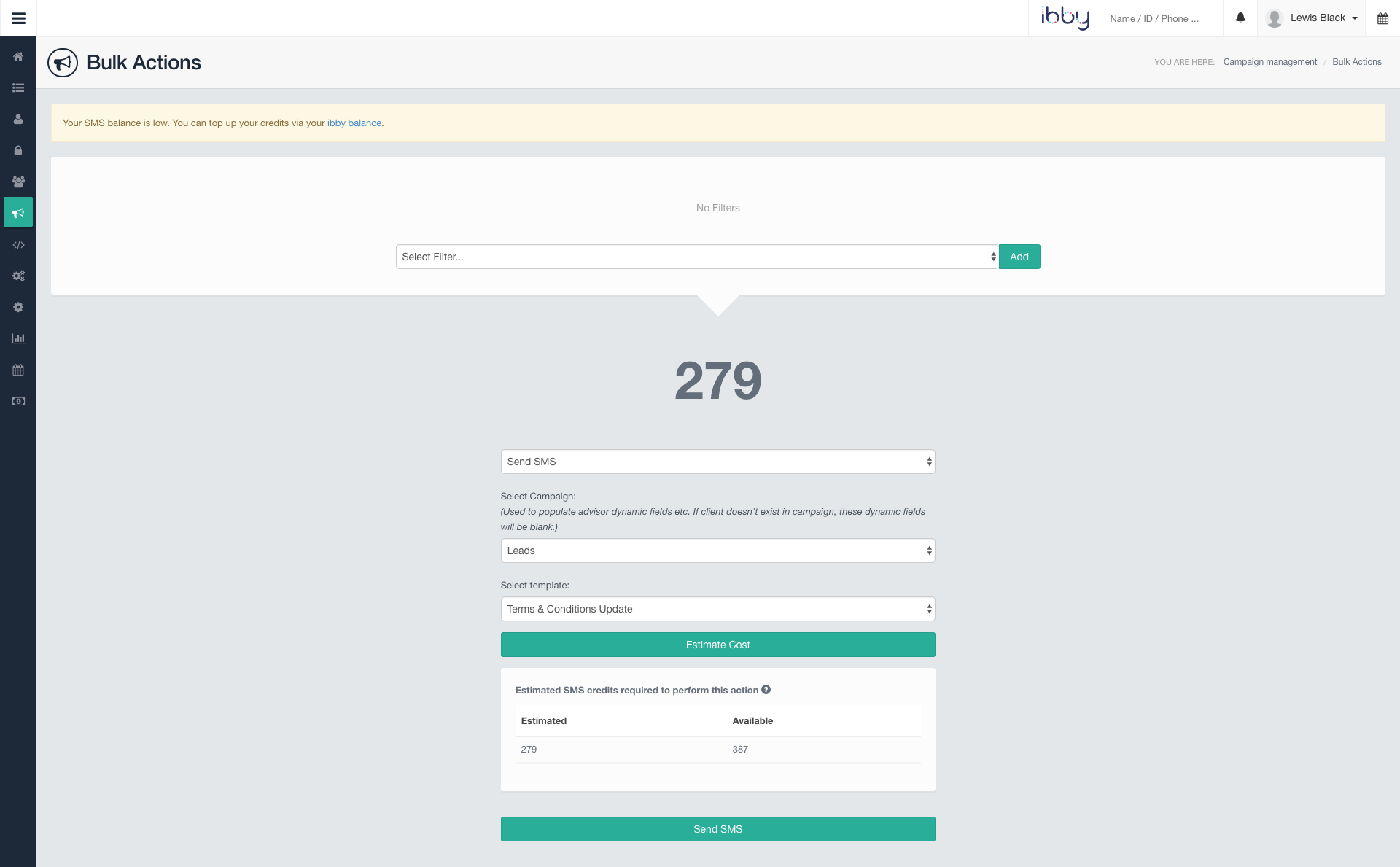Open the megaphone campaign sidebar icon
Image resolution: width=1400 pixels, height=867 pixels.
pos(18,212)
